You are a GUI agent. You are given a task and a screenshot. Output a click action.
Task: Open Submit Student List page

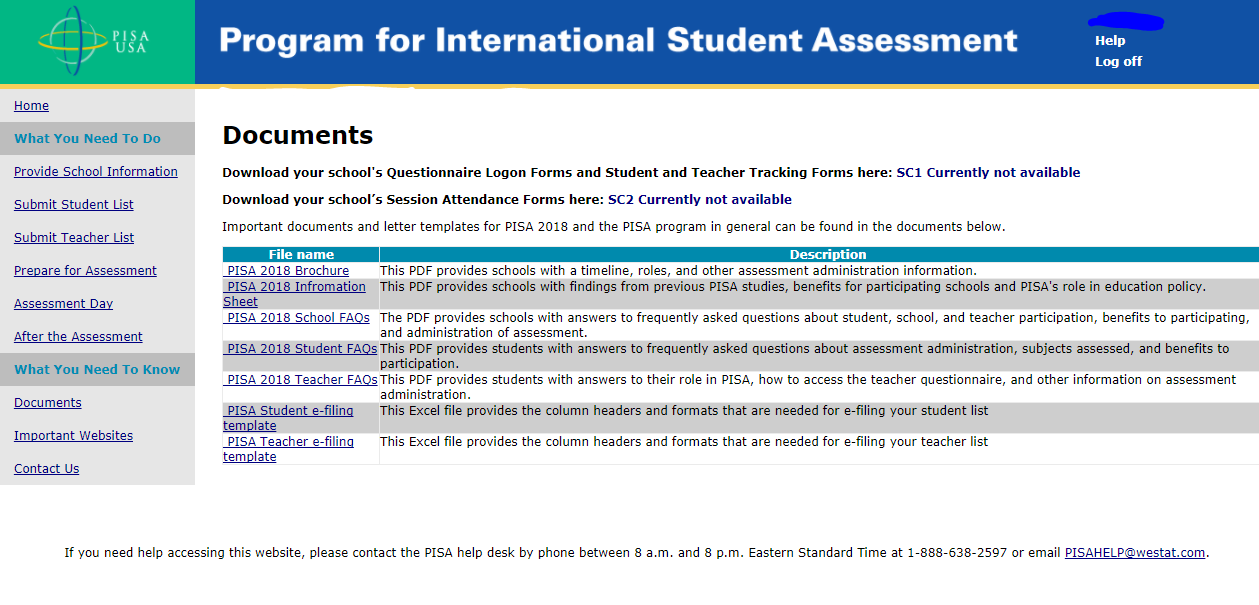click(x=74, y=205)
